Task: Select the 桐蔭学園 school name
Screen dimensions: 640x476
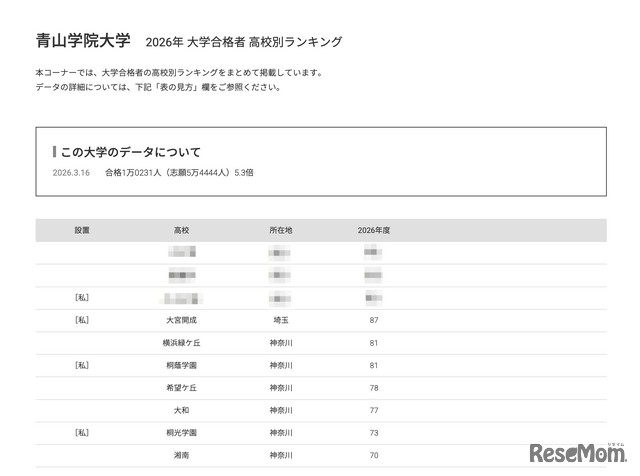Action: click(181, 365)
